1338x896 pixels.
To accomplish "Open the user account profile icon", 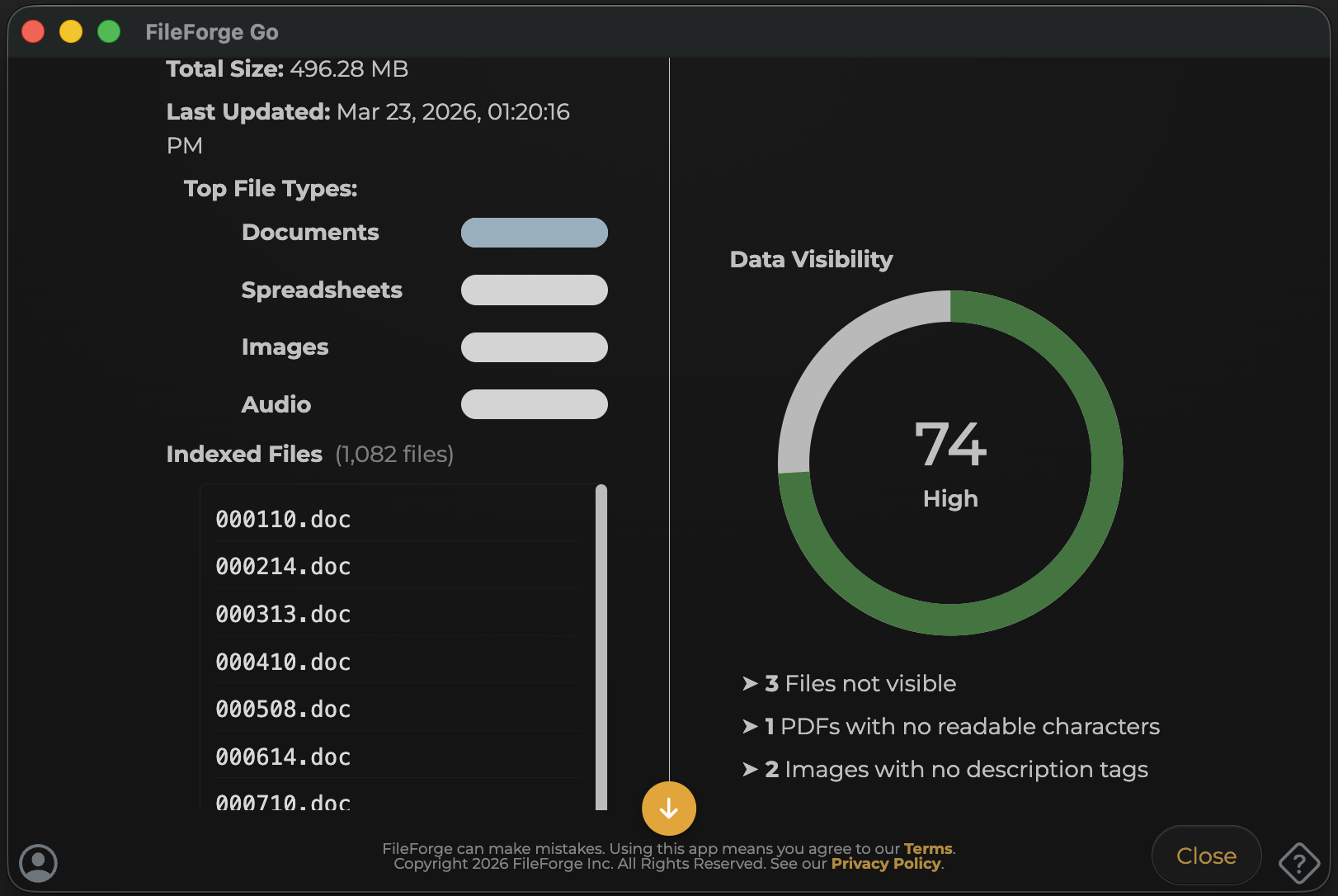I will tap(37, 863).
